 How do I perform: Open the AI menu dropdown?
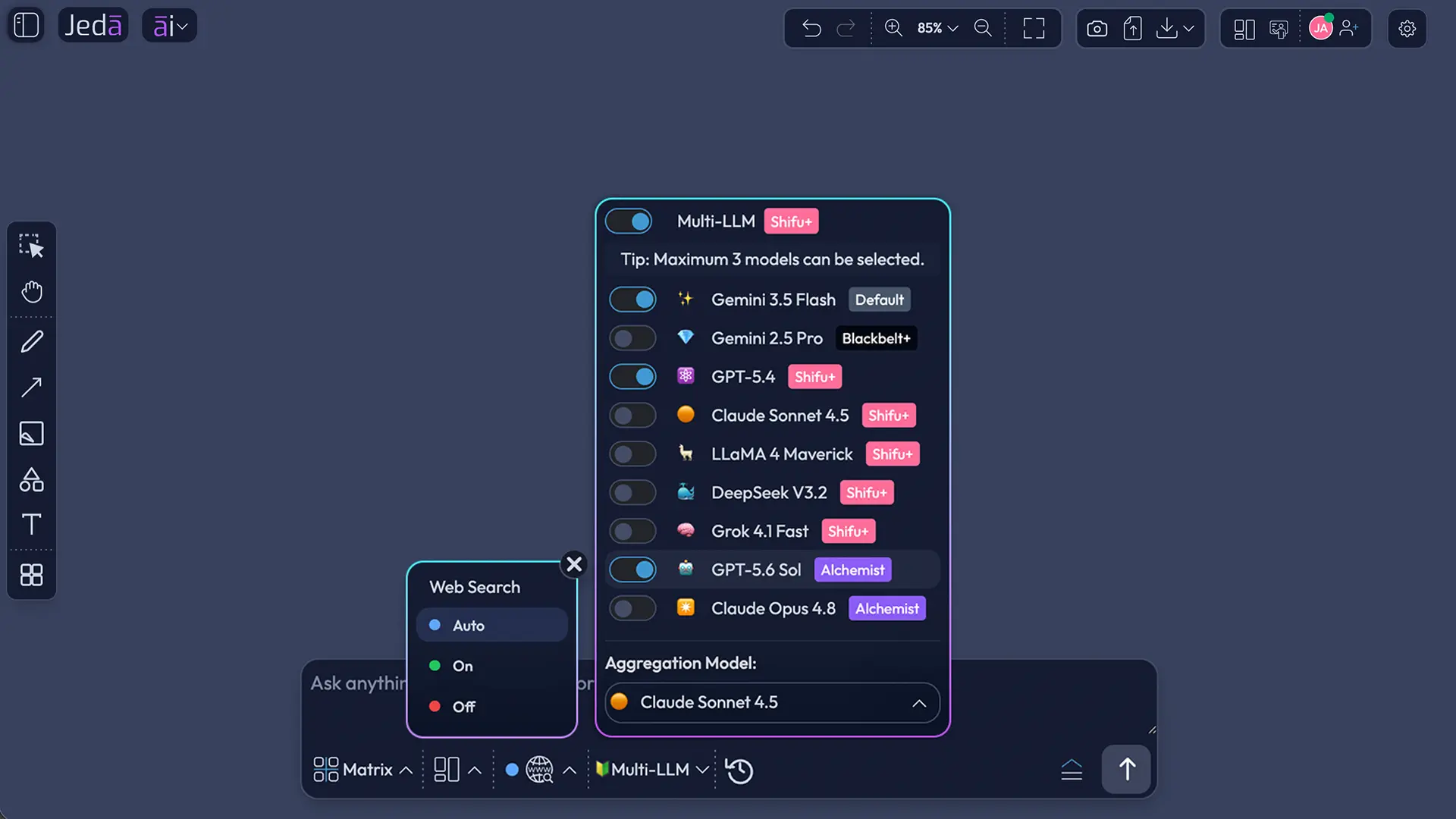pos(170,26)
